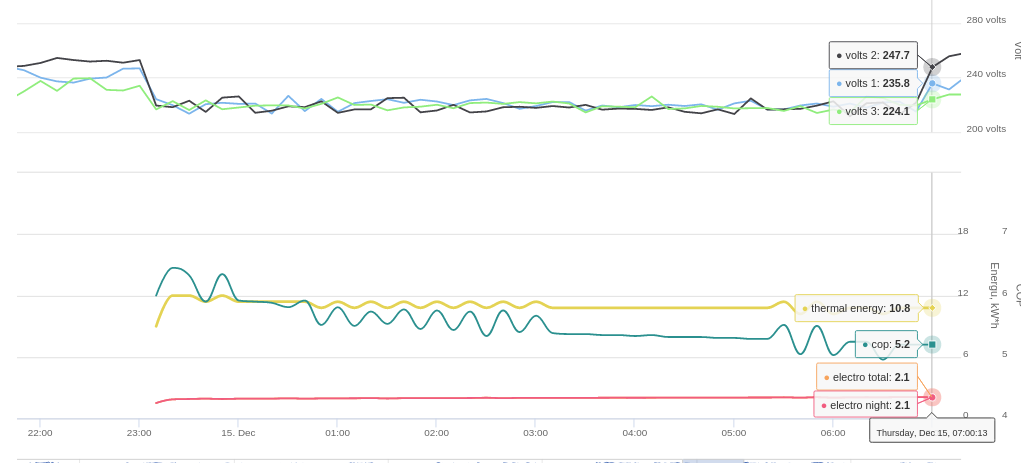Click the Thursday, Dec 15, 07:00:13 date label
This screenshot has width=1021, height=463.
point(931,432)
